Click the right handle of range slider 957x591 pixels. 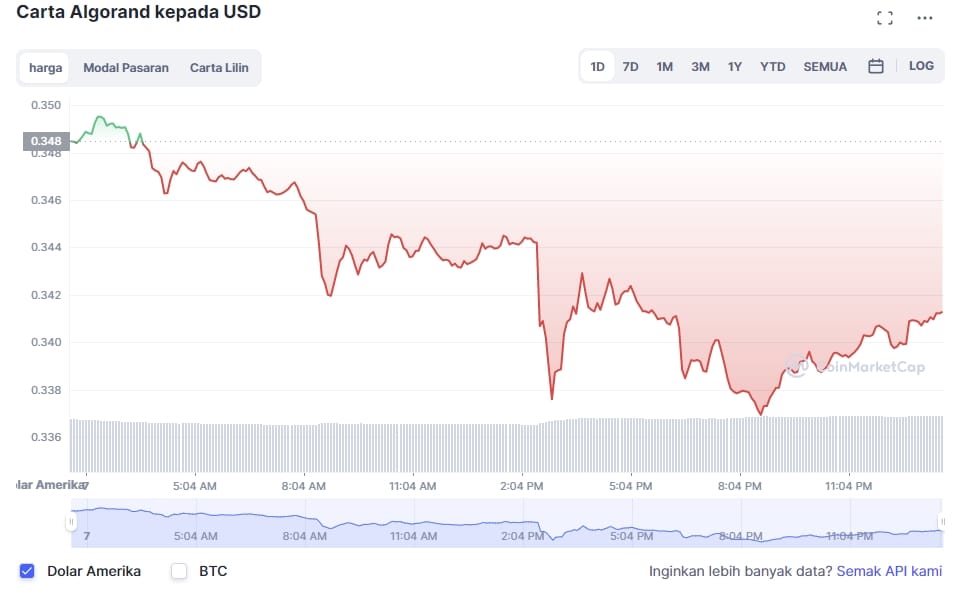pyautogui.click(x=942, y=522)
